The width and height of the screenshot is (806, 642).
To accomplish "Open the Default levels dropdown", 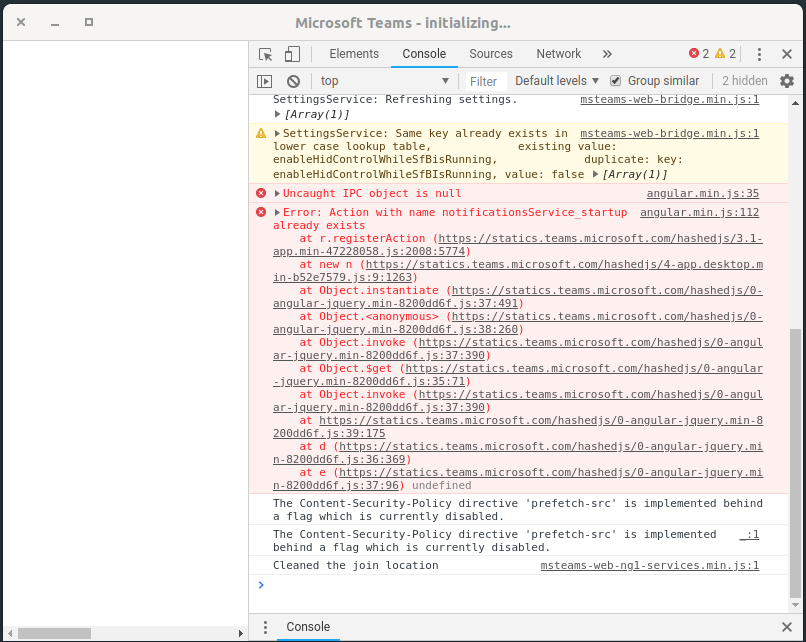I will tap(557, 81).
